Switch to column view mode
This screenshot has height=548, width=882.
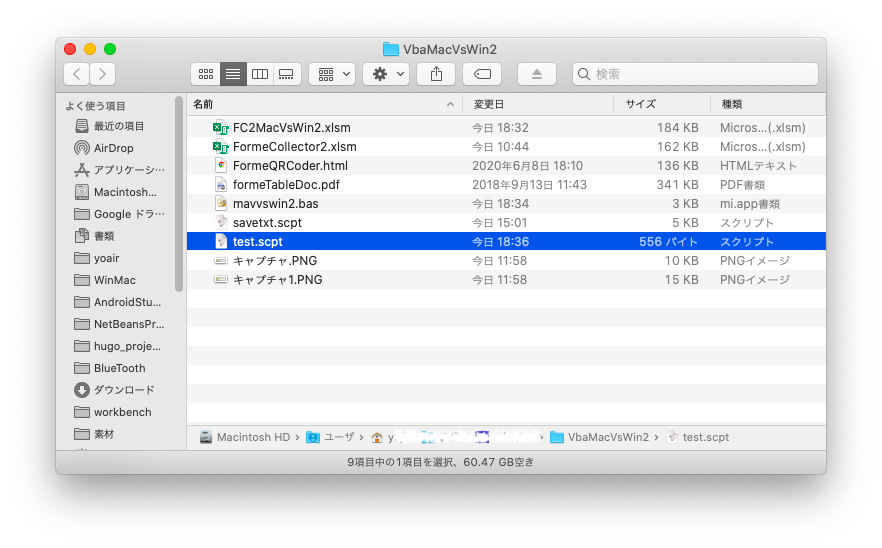pyautogui.click(x=259, y=74)
